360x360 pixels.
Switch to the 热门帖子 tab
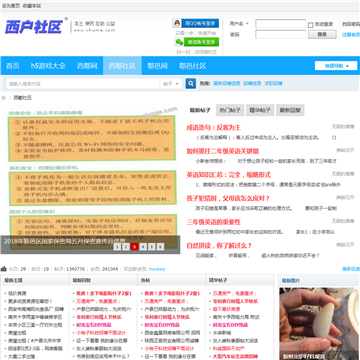pyautogui.click(x=230, y=110)
